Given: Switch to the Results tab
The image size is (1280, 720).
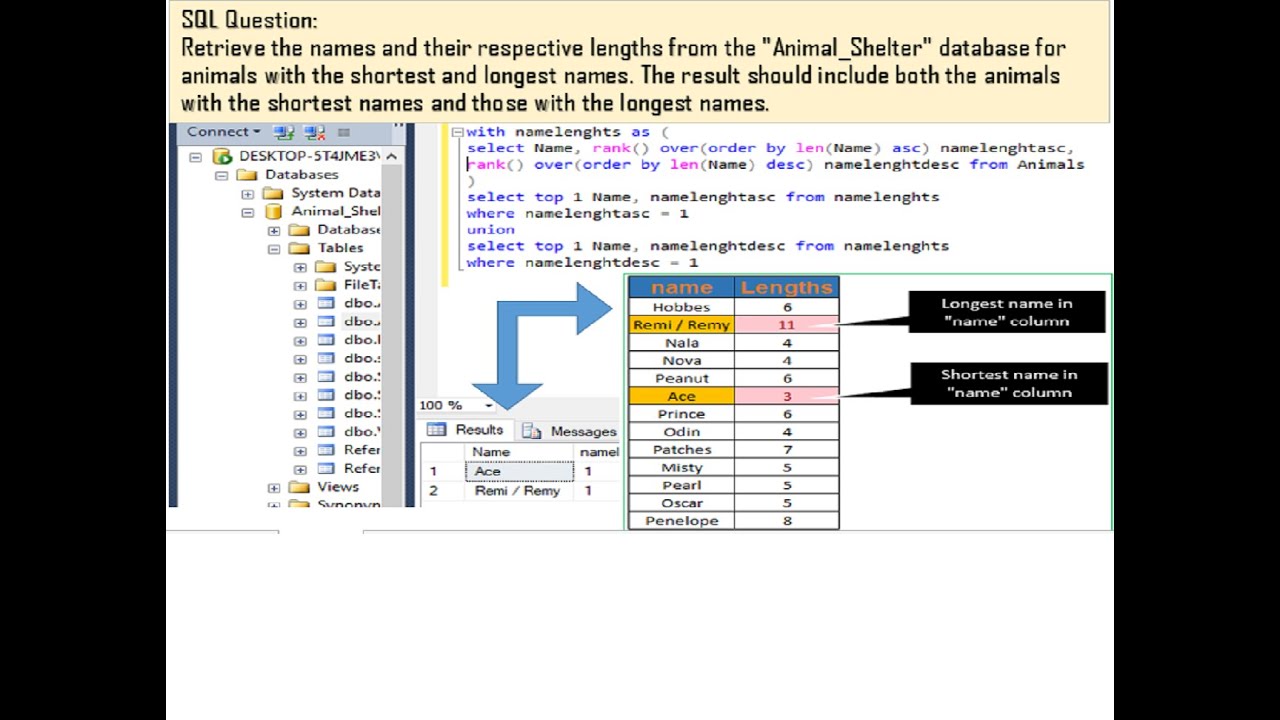Looking at the screenshot, I should click(x=465, y=430).
